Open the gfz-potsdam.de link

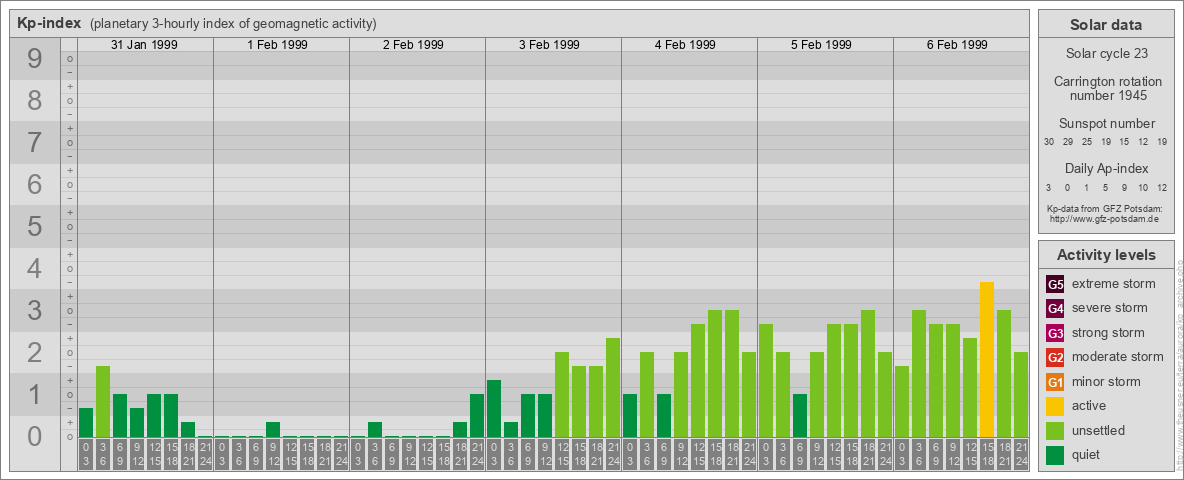point(1103,219)
